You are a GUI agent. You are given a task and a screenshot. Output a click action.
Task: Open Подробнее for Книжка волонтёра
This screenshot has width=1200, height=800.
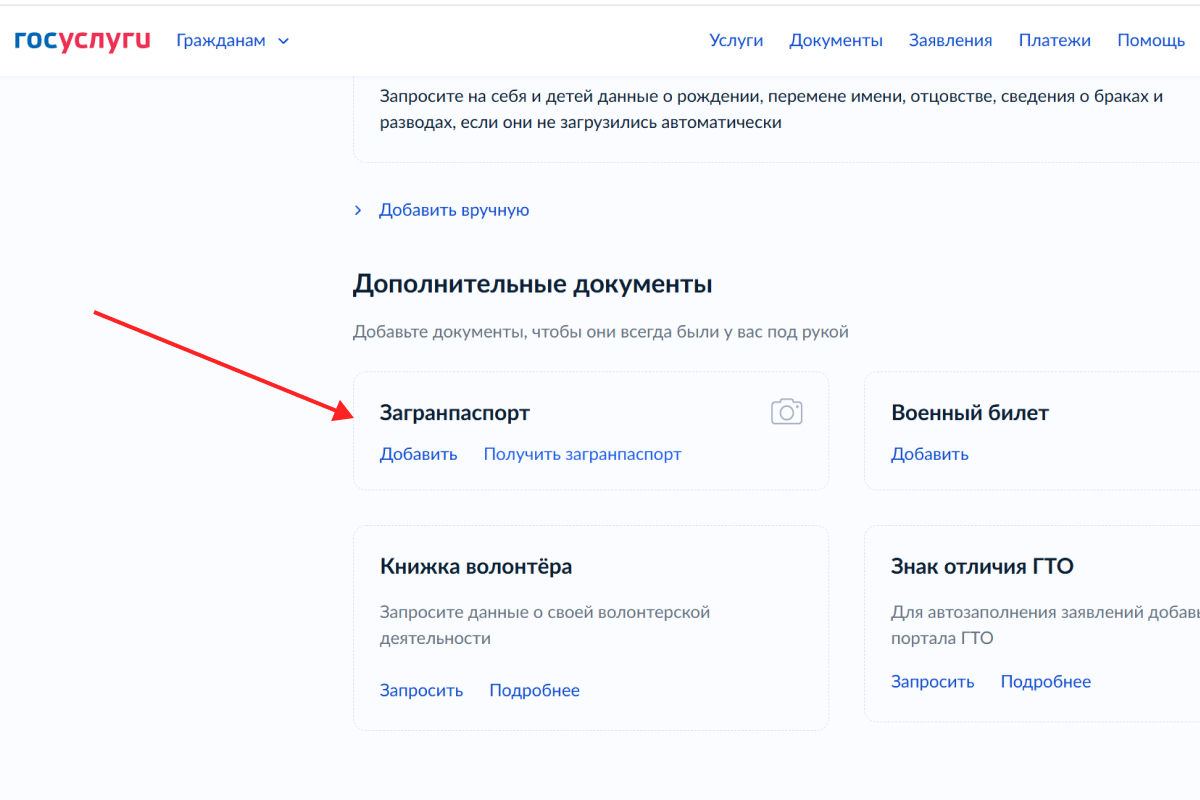[x=534, y=690]
